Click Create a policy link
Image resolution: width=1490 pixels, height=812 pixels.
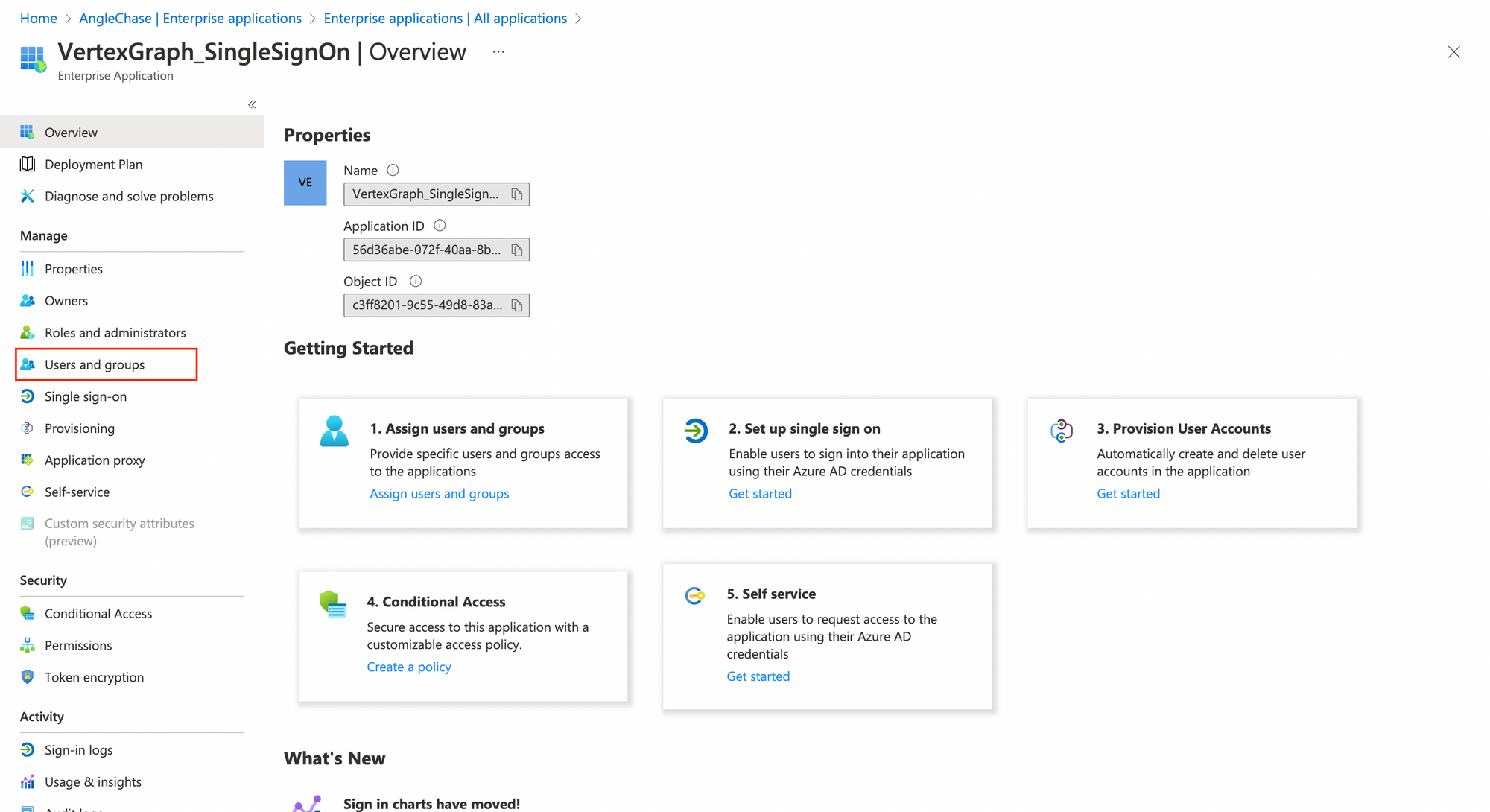click(x=409, y=667)
